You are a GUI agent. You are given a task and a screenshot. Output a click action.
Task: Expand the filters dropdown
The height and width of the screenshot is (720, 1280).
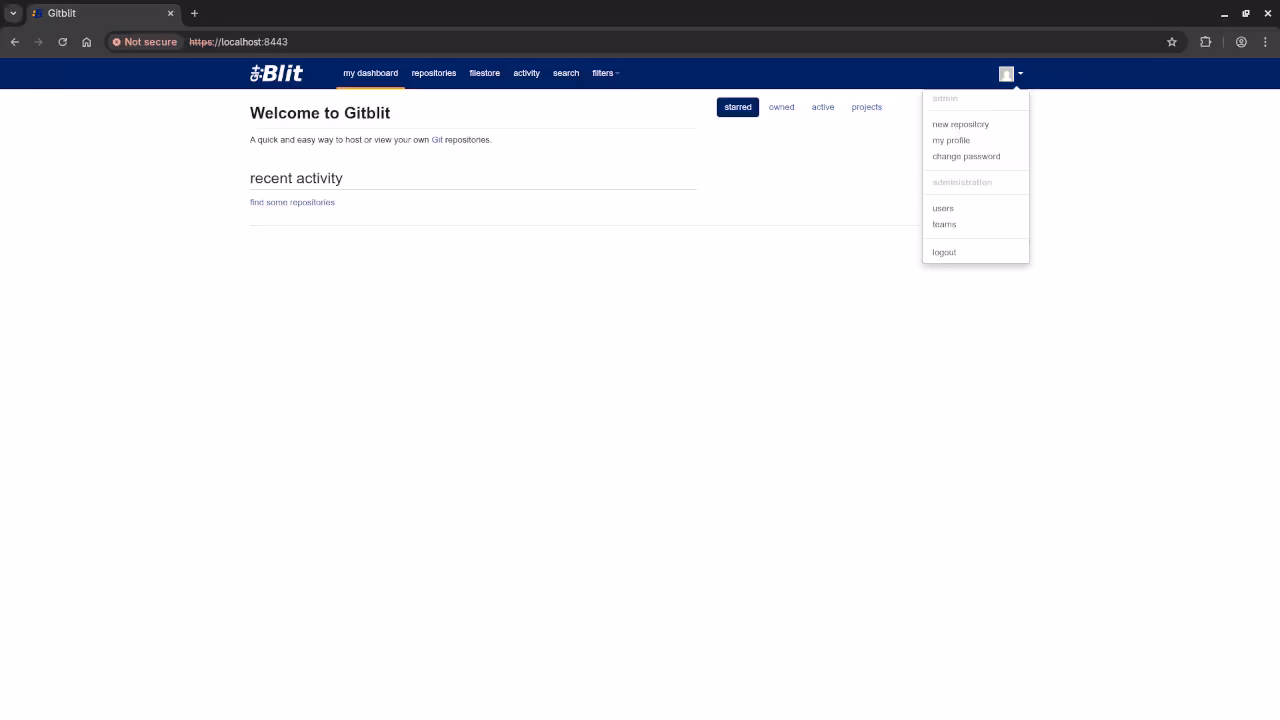(x=605, y=73)
